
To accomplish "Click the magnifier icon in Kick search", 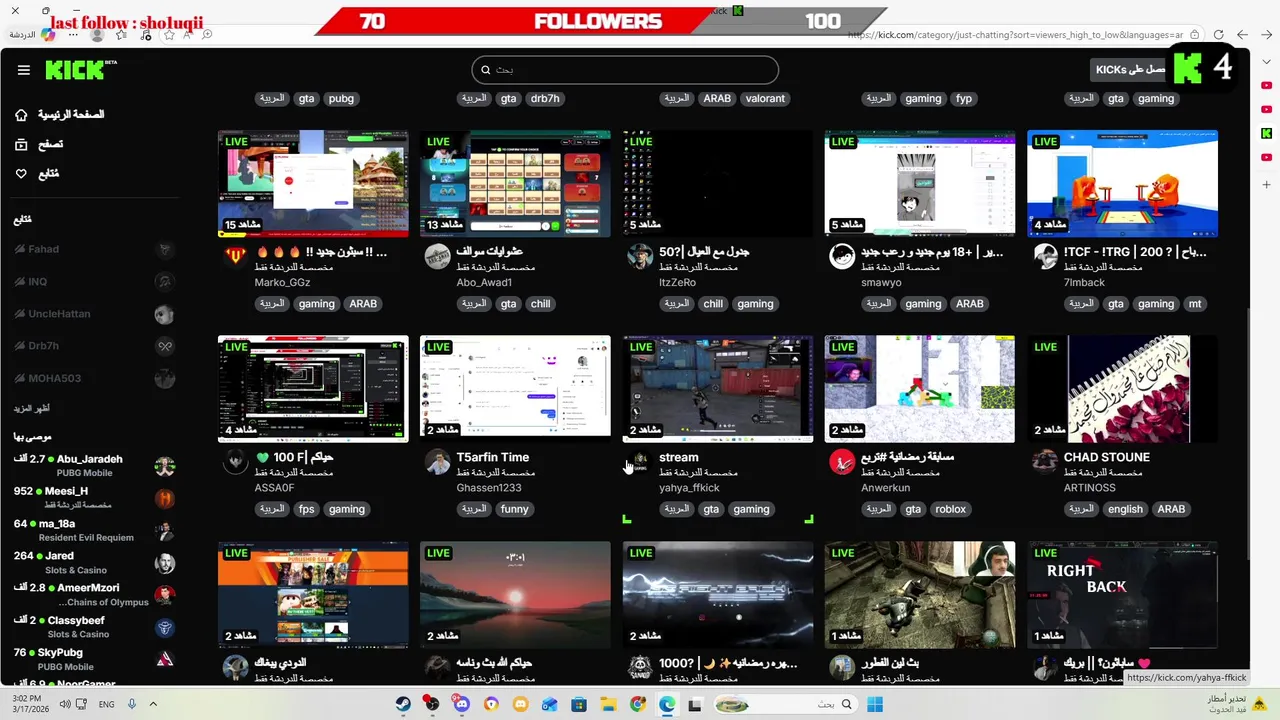I will point(486,70).
